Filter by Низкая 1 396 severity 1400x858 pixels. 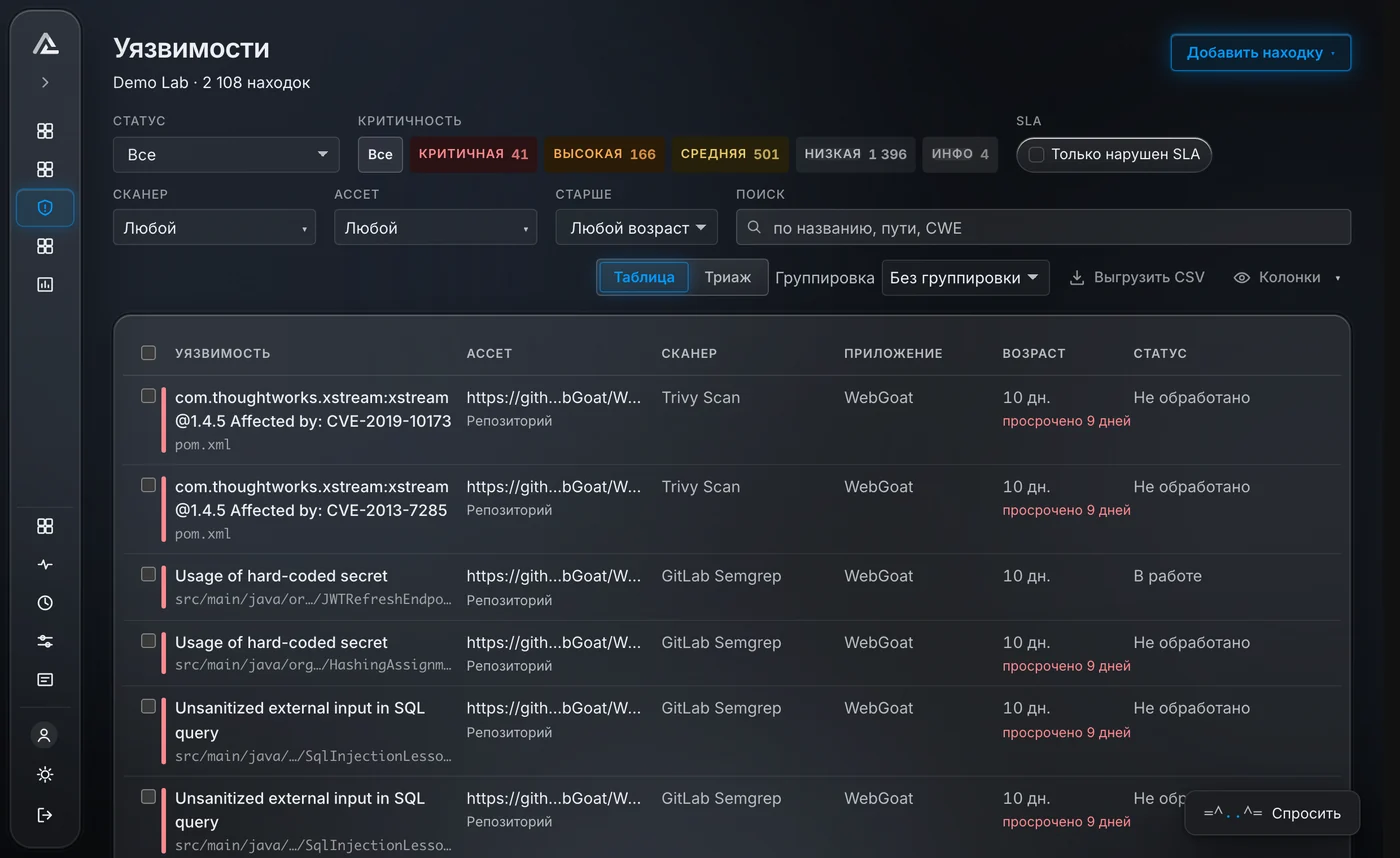click(856, 155)
